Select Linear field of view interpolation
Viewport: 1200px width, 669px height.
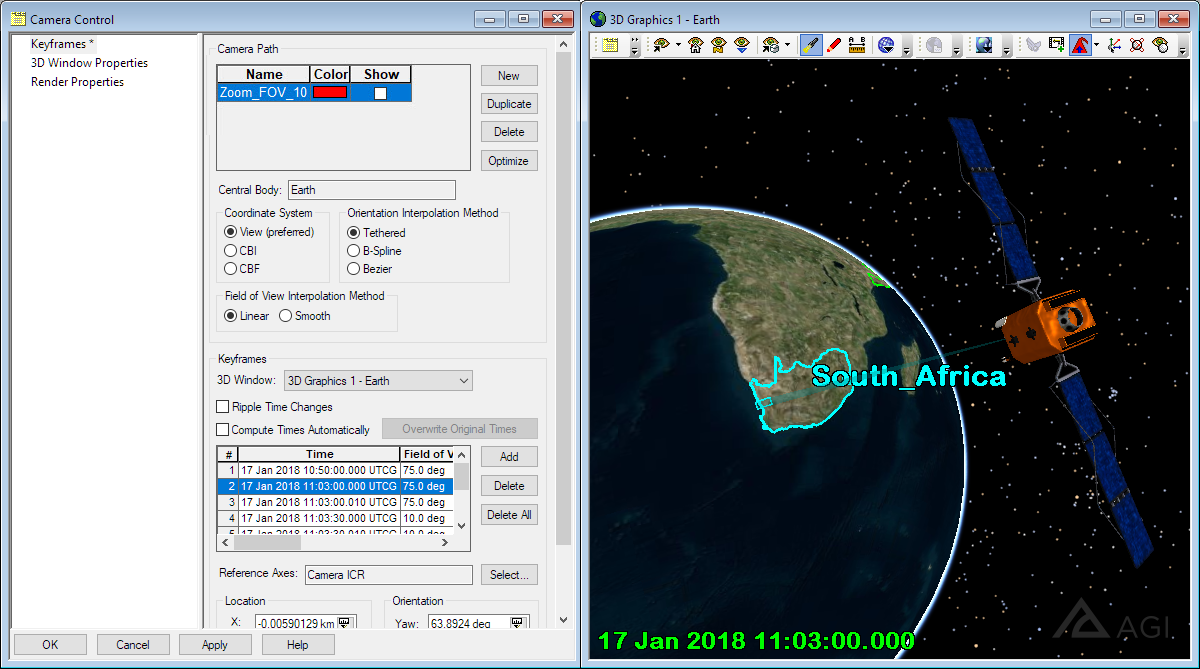[231, 316]
